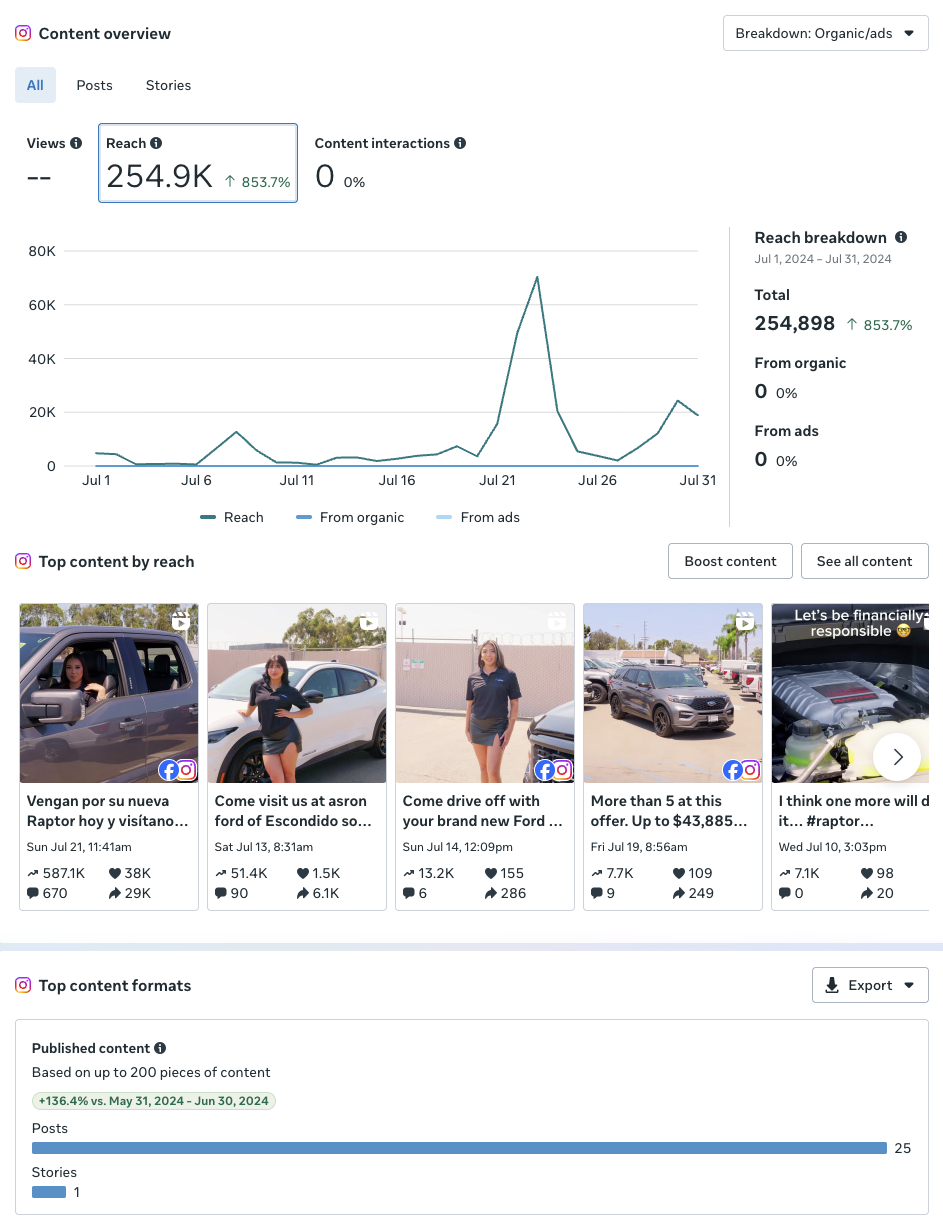
Task: Click the next arrow on content carousel
Action: pyautogui.click(x=897, y=757)
